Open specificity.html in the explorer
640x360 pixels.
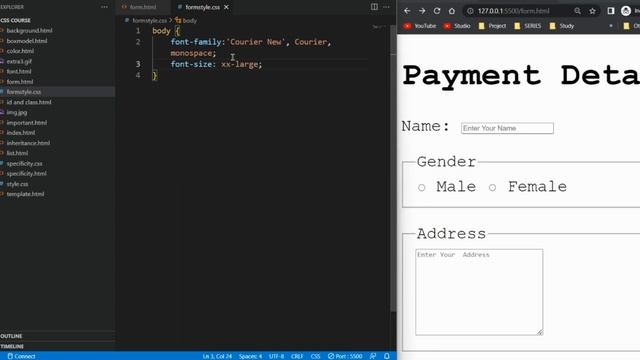[27, 173]
